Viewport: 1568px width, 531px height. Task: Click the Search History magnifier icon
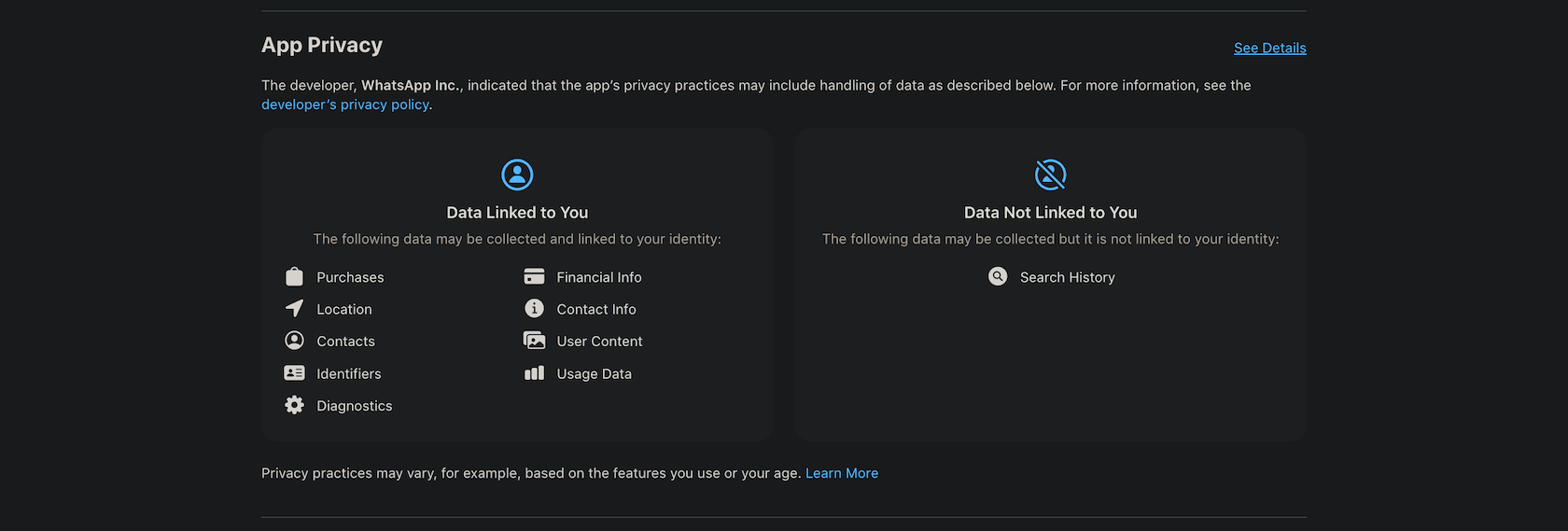pos(998,276)
